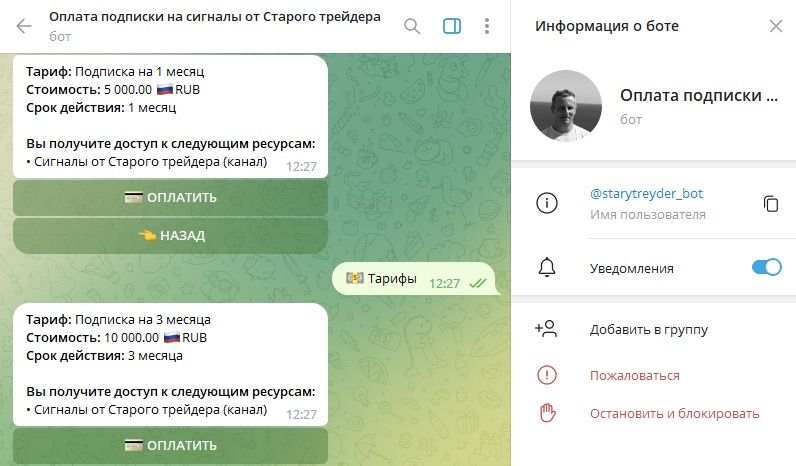Open the @starytreyder_bot username link
796x466 pixels.
pos(646,193)
